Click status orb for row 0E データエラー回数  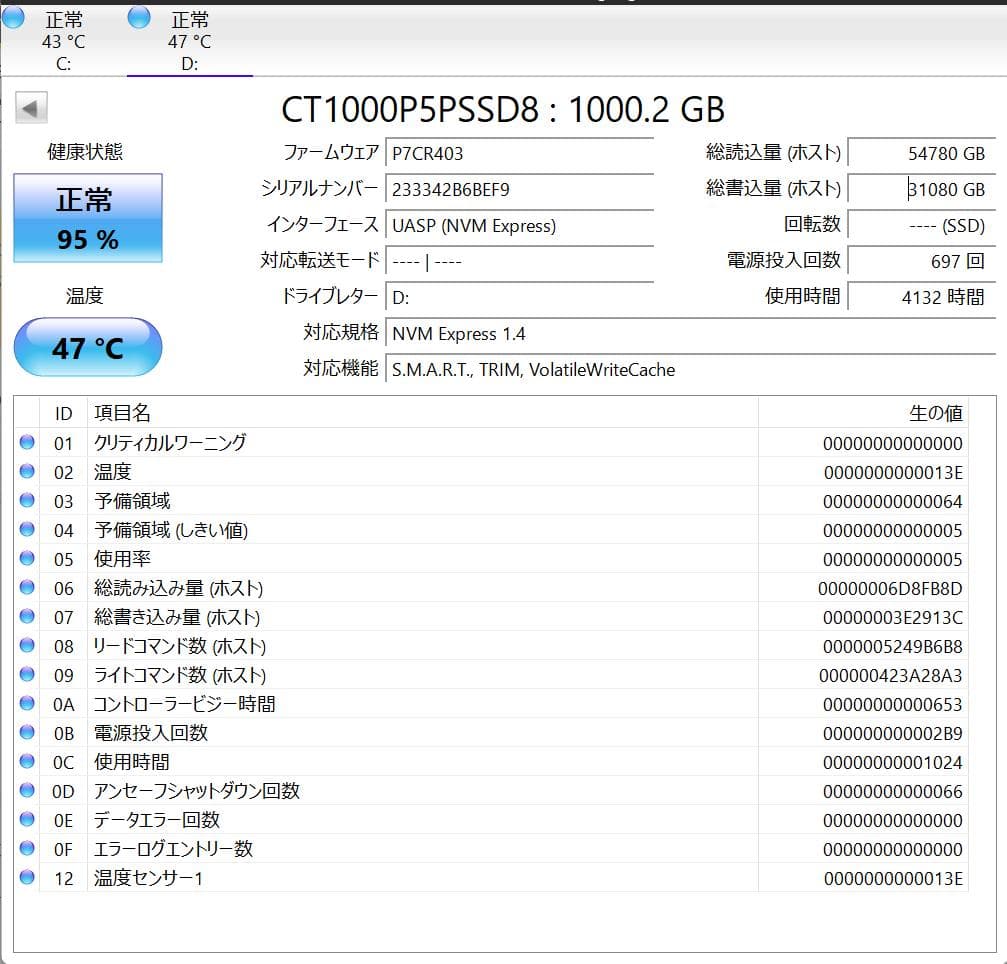tap(27, 819)
